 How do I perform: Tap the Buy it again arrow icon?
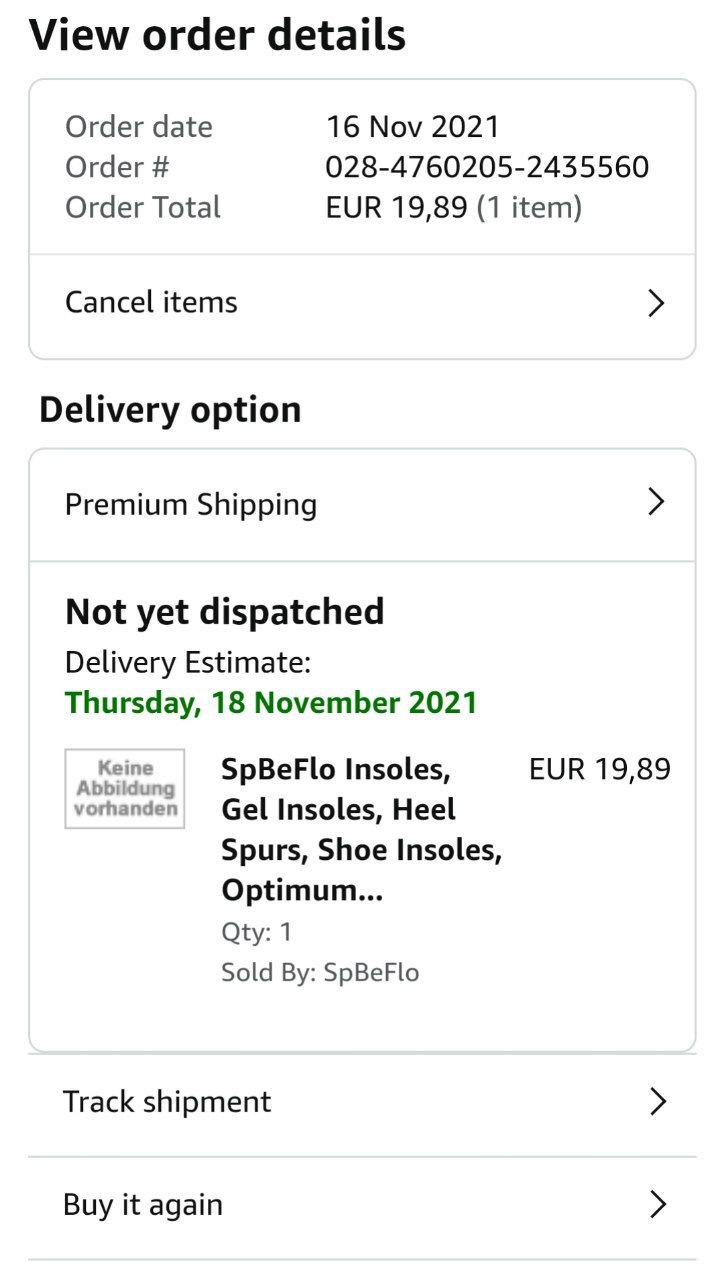point(657,1205)
